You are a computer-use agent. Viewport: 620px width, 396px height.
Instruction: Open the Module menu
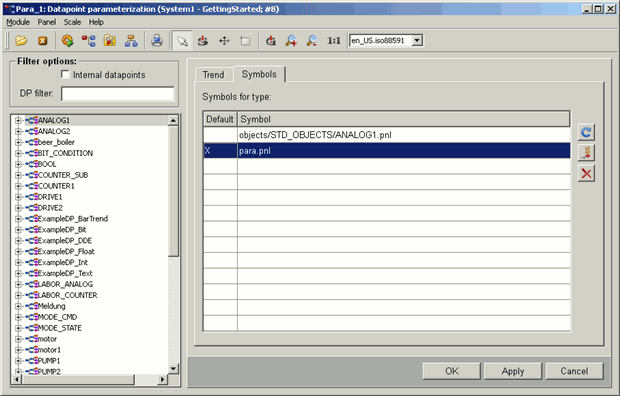[18, 22]
